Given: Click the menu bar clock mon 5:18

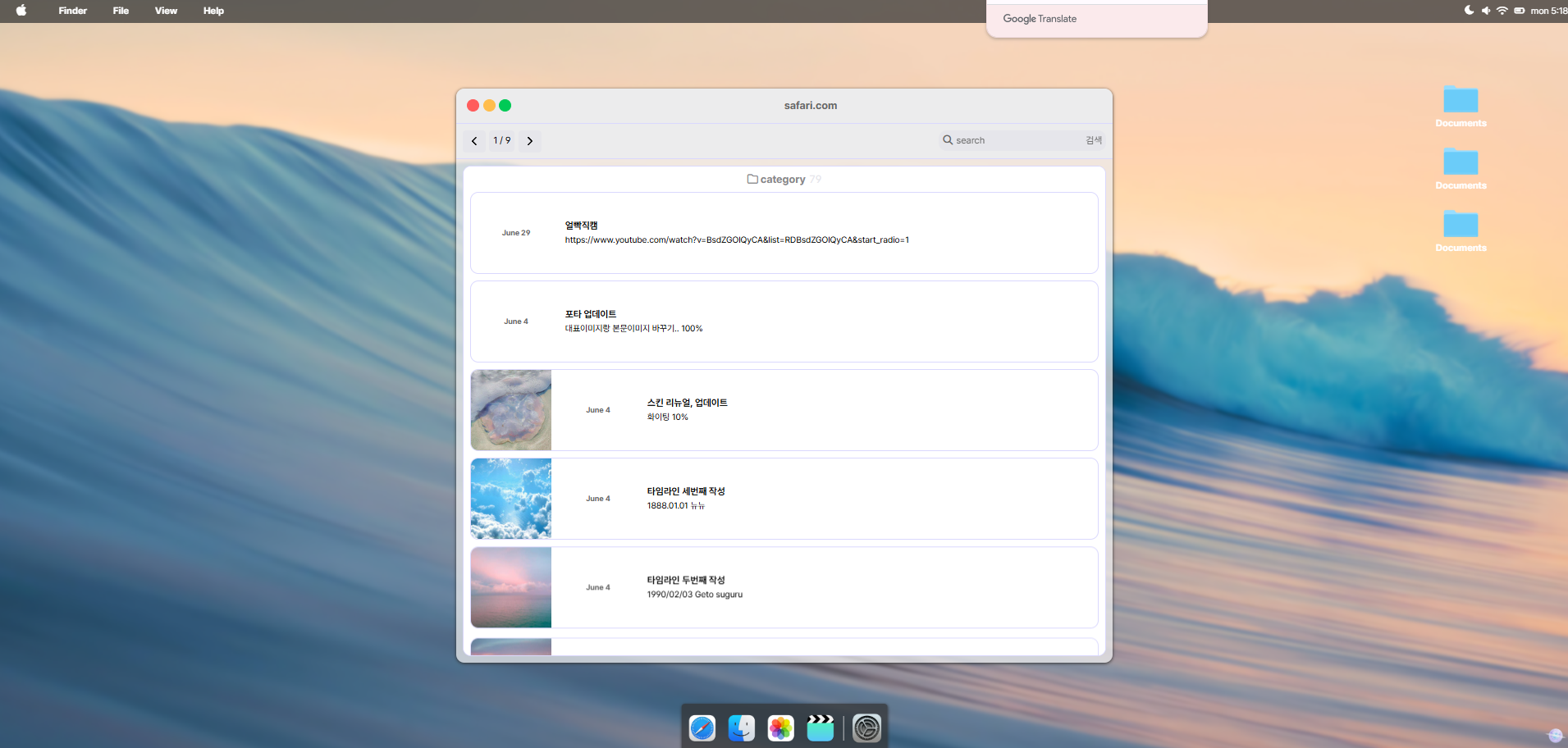Looking at the screenshot, I should point(1548,11).
